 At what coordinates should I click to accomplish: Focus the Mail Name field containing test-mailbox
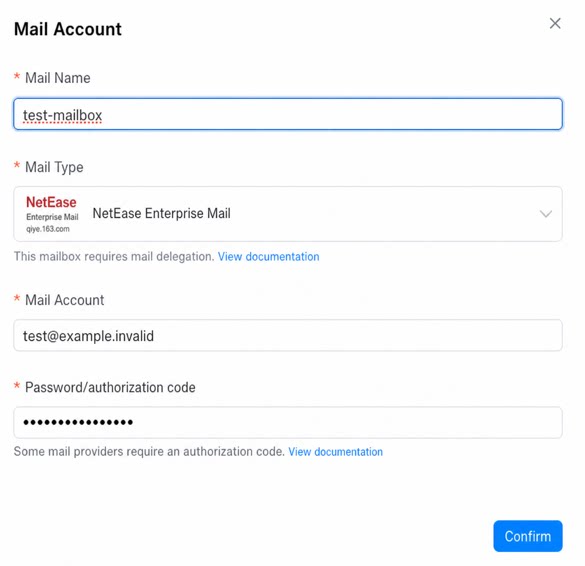pos(288,114)
